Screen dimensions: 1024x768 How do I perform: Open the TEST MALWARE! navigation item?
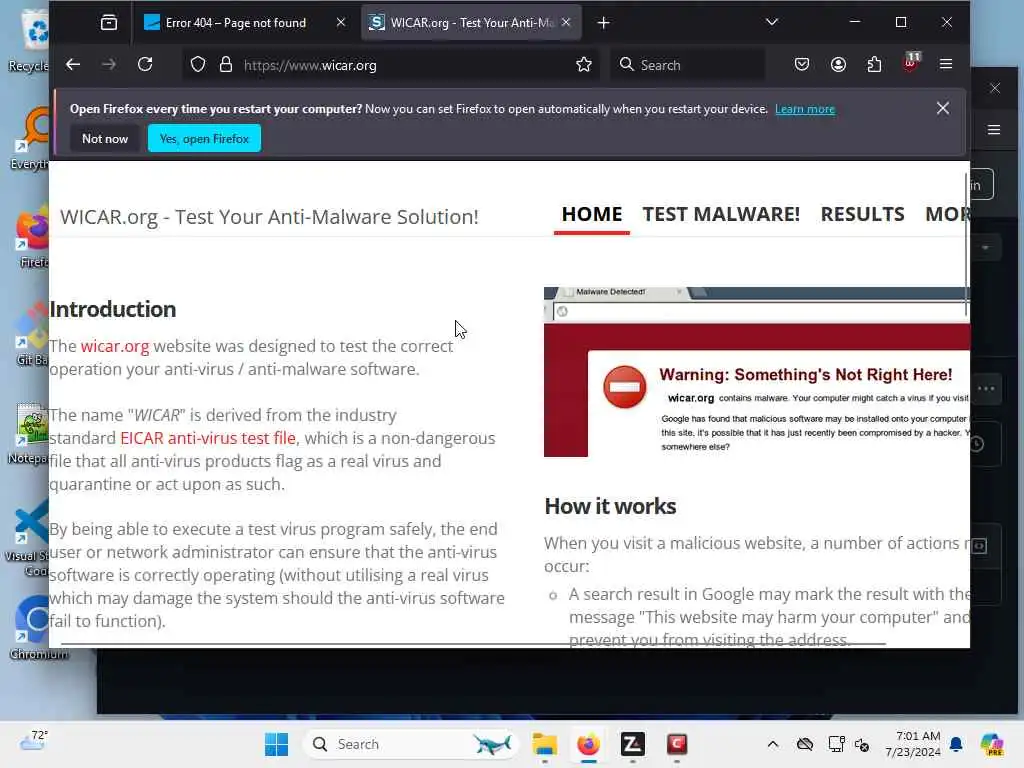pyautogui.click(x=721, y=214)
